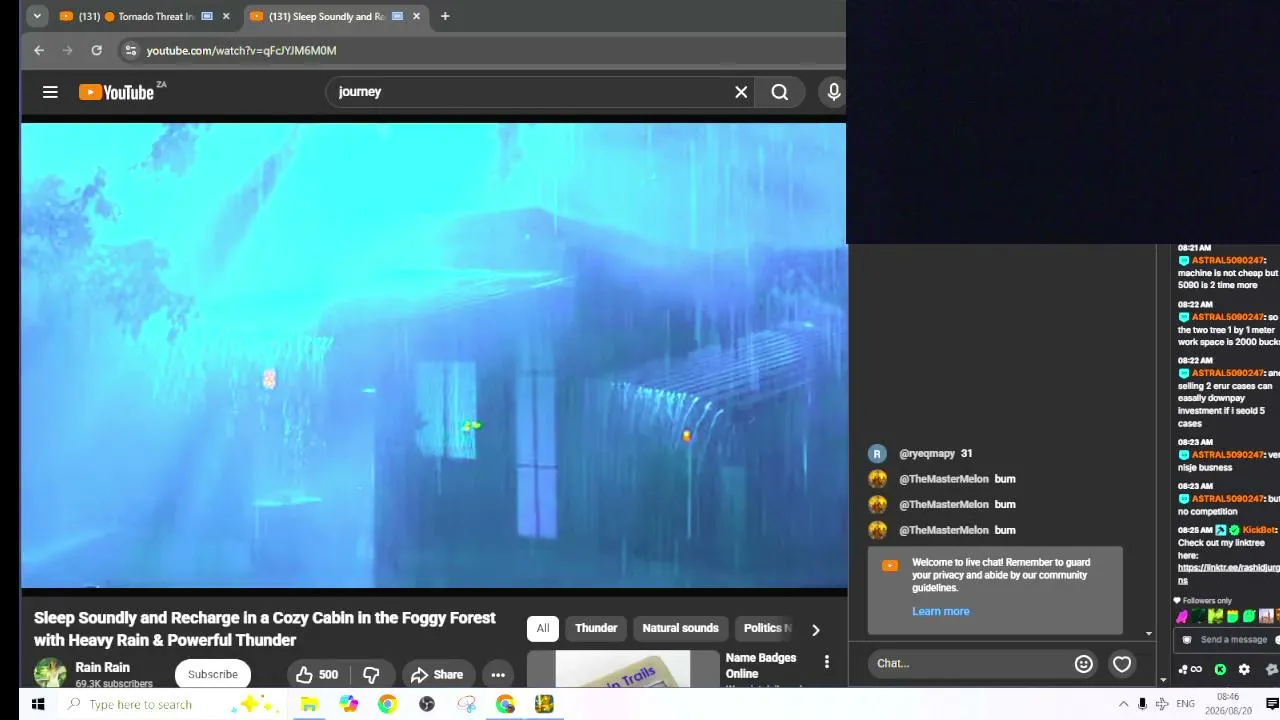1280x720 pixels.
Task: Open the Rain Rain channel avatar
Action: (x=50, y=674)
